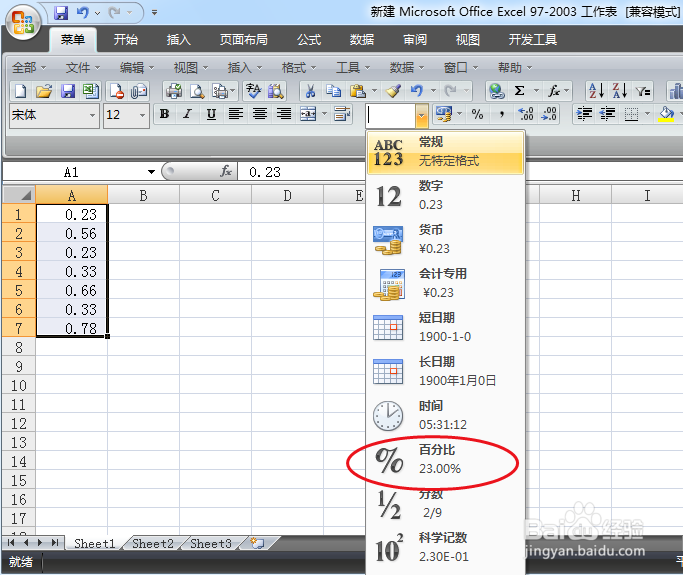Select the 货币 currency format option
The height and width of the screenshot is (575, 683).
point(445,239)
